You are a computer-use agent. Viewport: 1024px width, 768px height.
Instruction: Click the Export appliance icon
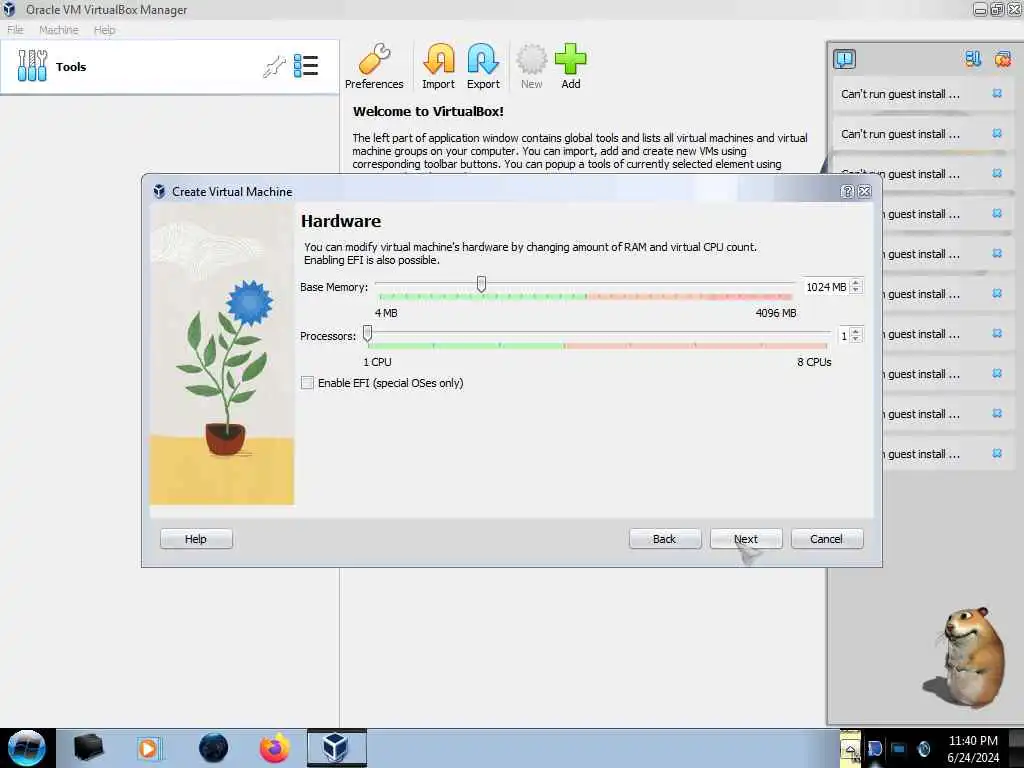(x=483, y=66)
